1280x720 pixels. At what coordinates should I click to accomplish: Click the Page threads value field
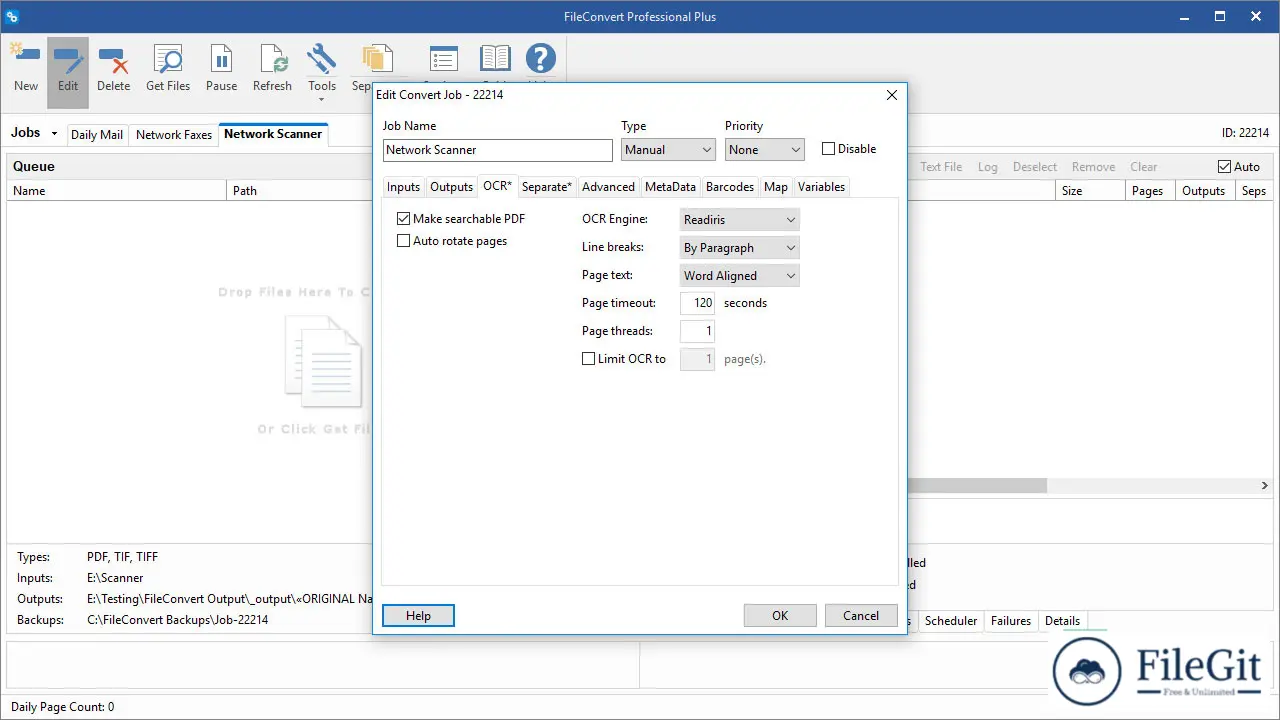point(697,331)
